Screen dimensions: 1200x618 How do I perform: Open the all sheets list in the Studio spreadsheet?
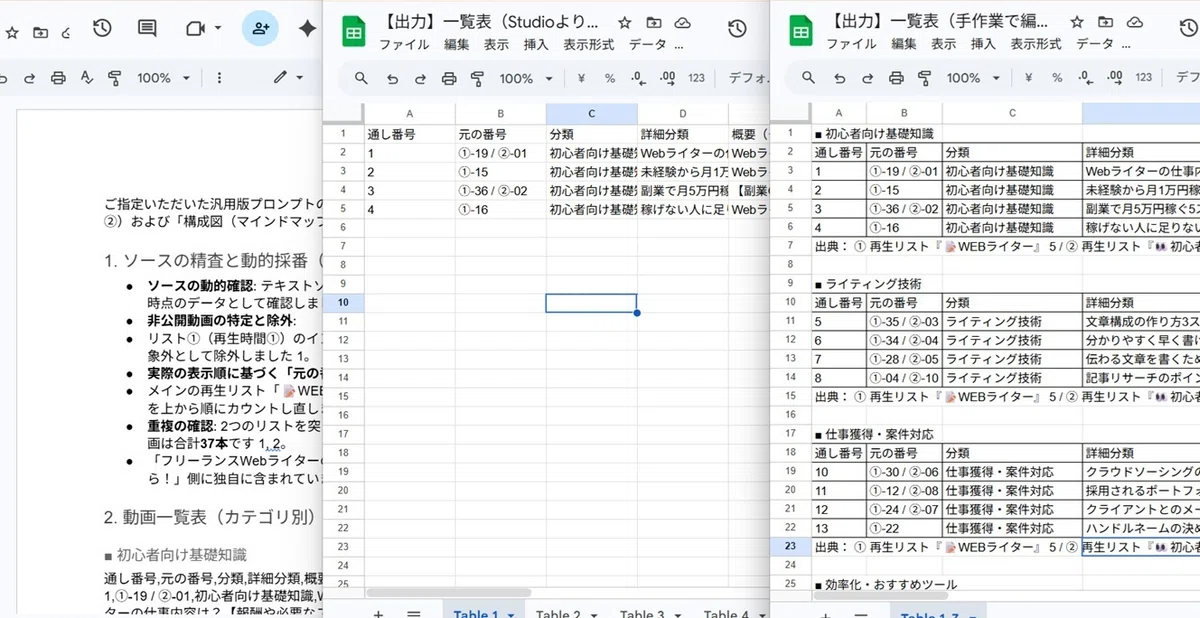coord(413,614)
